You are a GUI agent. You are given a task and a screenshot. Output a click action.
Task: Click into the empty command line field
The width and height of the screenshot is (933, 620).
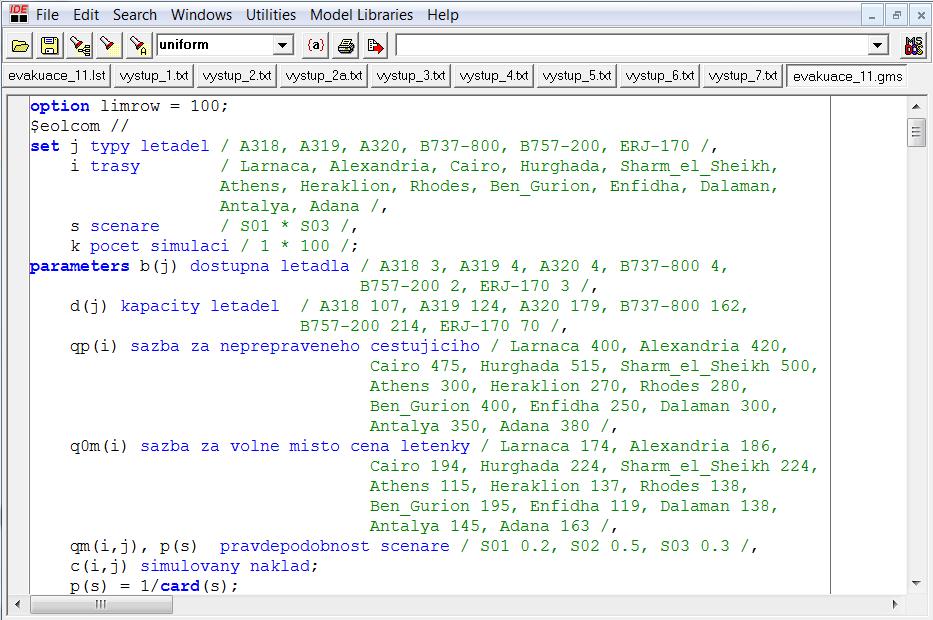click(x=632, y=45)
